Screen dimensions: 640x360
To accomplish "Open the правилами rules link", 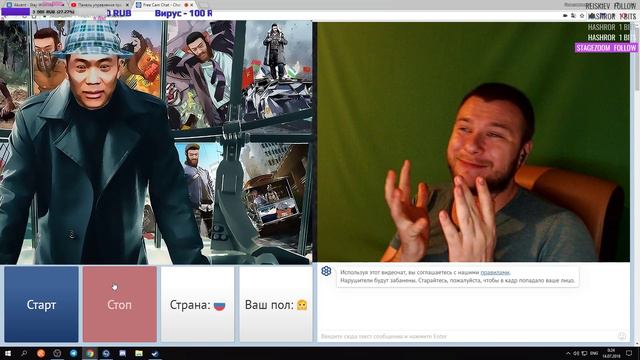I will tap(495, 272).
